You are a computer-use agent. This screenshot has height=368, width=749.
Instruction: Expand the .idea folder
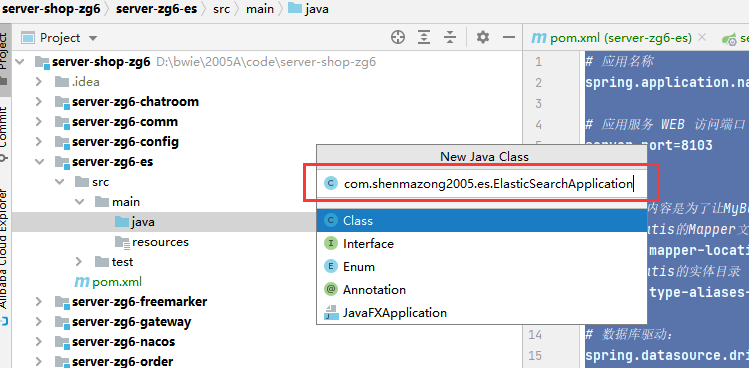coord(39,82)
